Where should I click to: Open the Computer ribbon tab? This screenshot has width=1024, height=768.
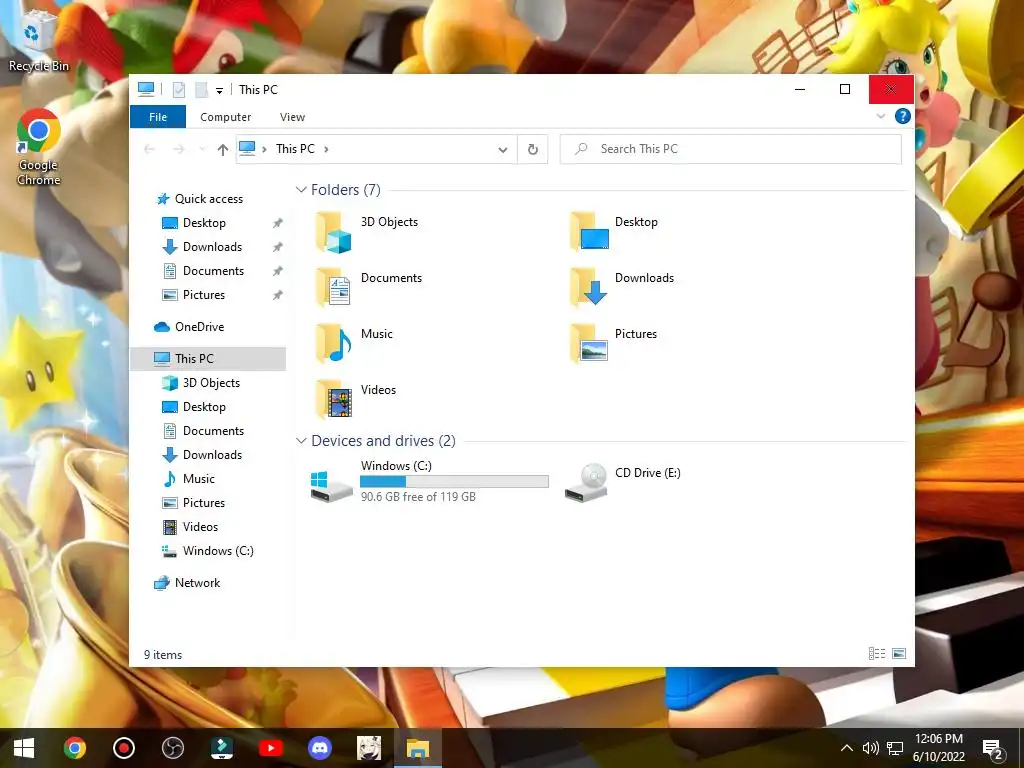(225, 117)
